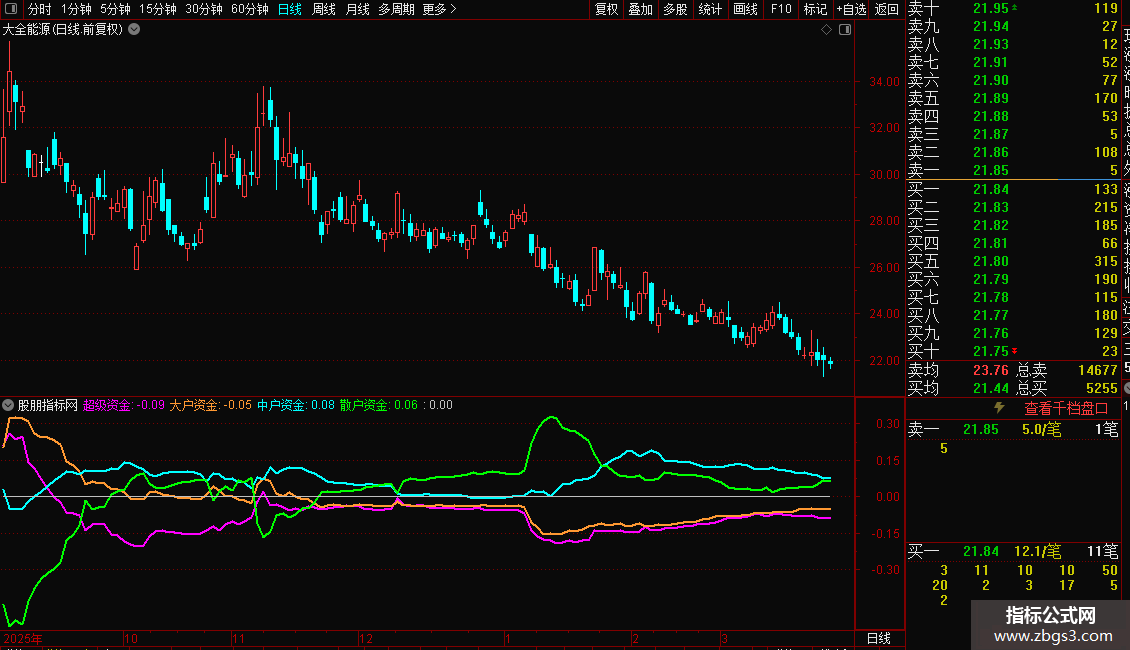This screenshot has height=650, width=1130.
Task: Add stock with +自选 button
Action: [x=851, y=9]
